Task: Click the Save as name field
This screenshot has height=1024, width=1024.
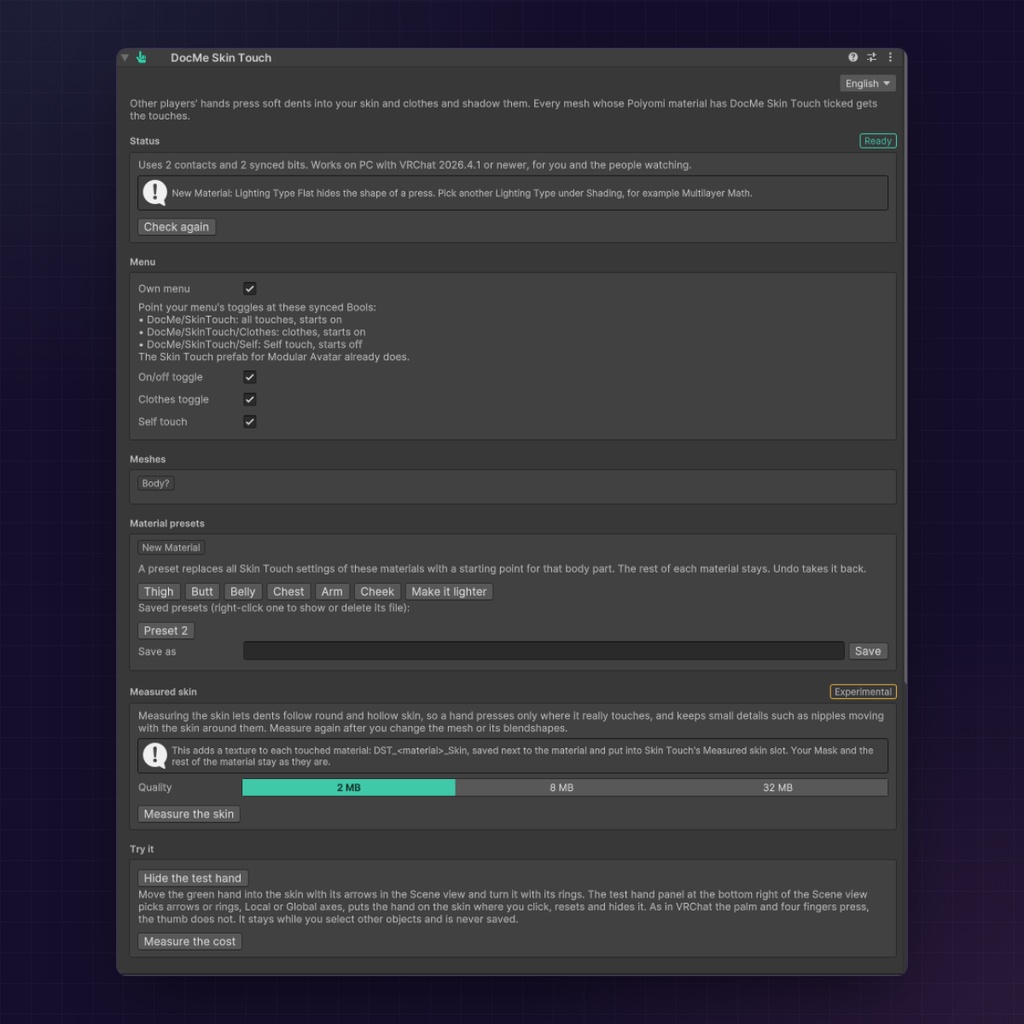Action: 543,650
